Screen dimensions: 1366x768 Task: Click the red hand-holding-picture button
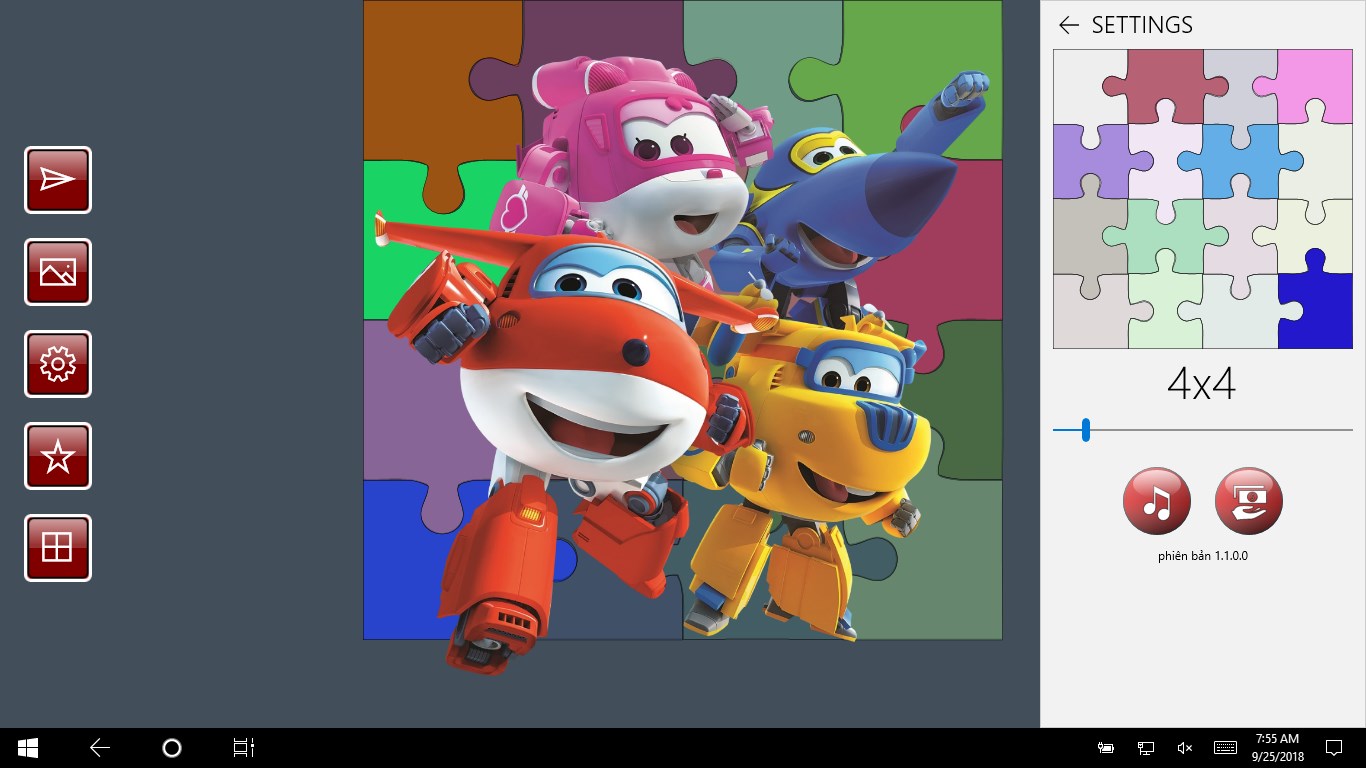pos(1249,501)
